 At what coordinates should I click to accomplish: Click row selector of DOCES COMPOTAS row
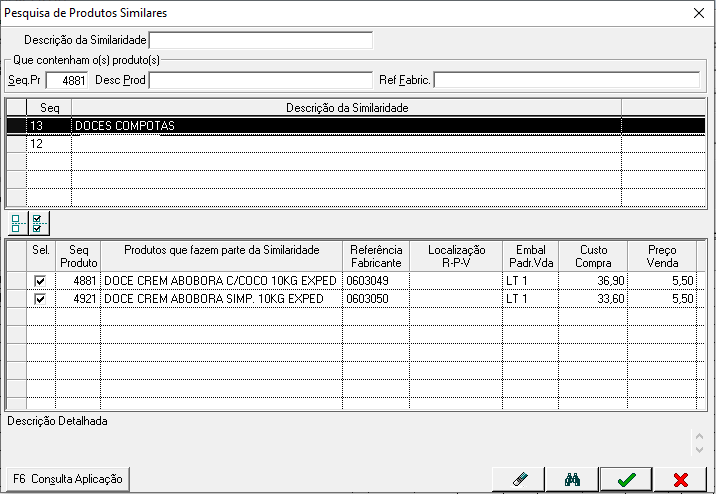(16, 126)
